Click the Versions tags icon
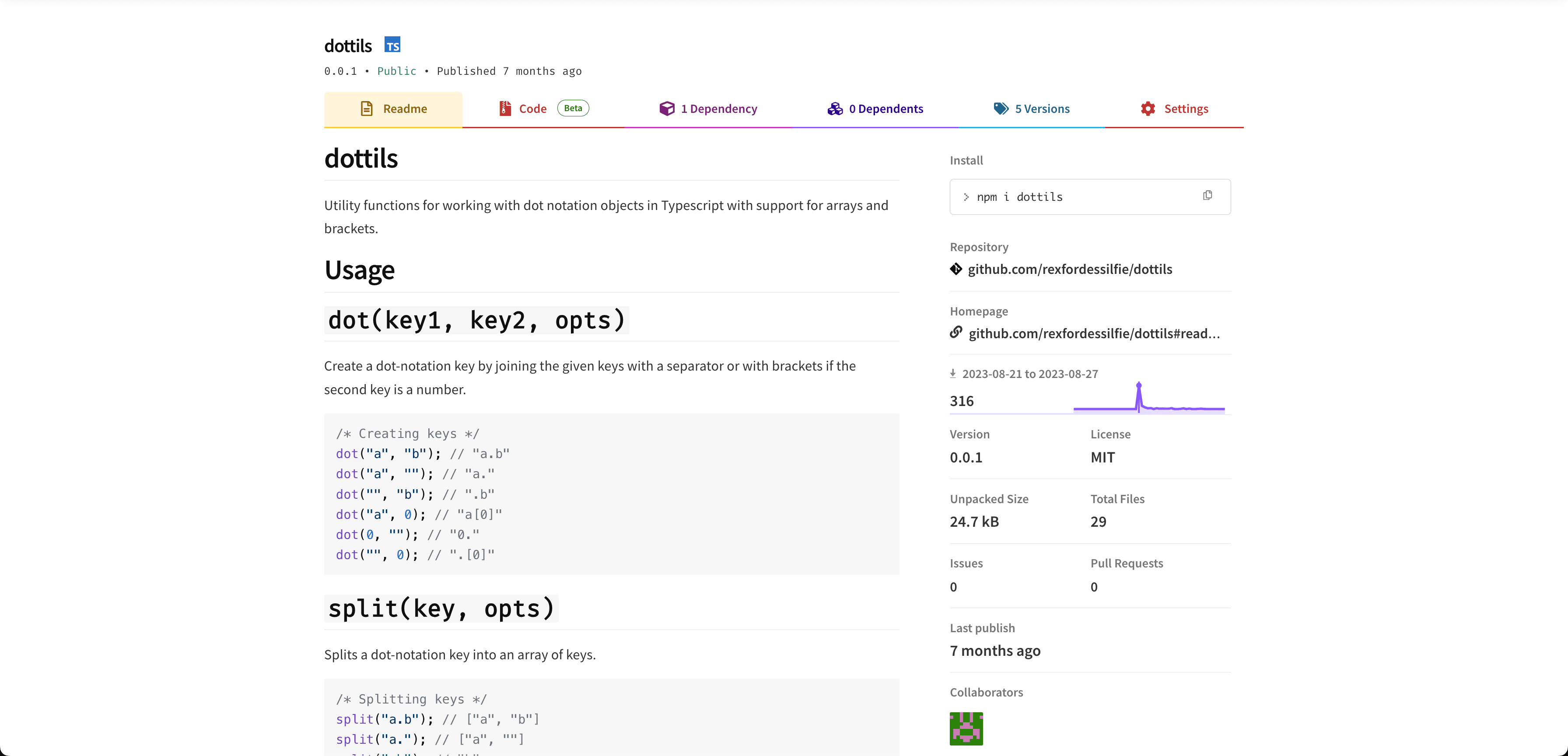Screen dimensions: 1568x756 1001,109
